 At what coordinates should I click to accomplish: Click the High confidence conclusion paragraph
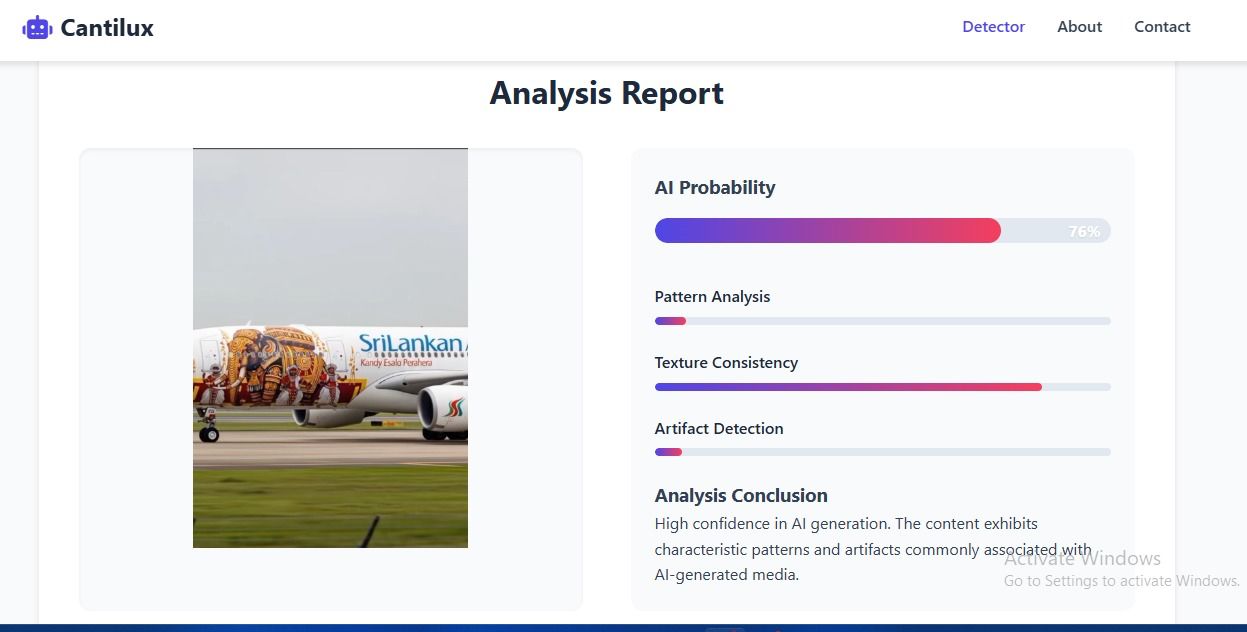(873, 549)
